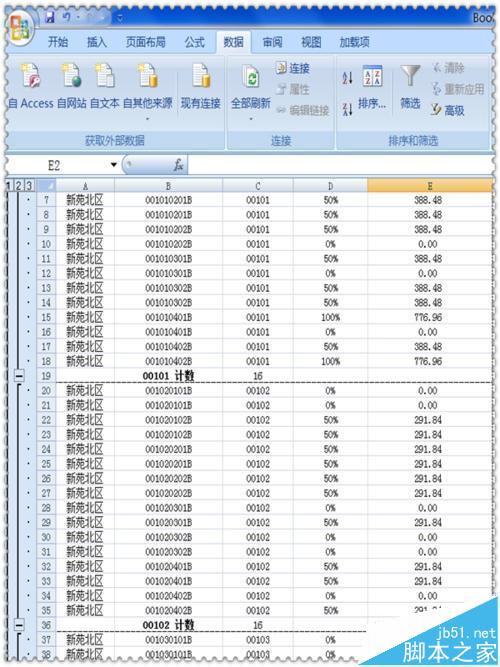Click 100% in row 18
This screenshot has height=667, width=500.
click(330, 361)
